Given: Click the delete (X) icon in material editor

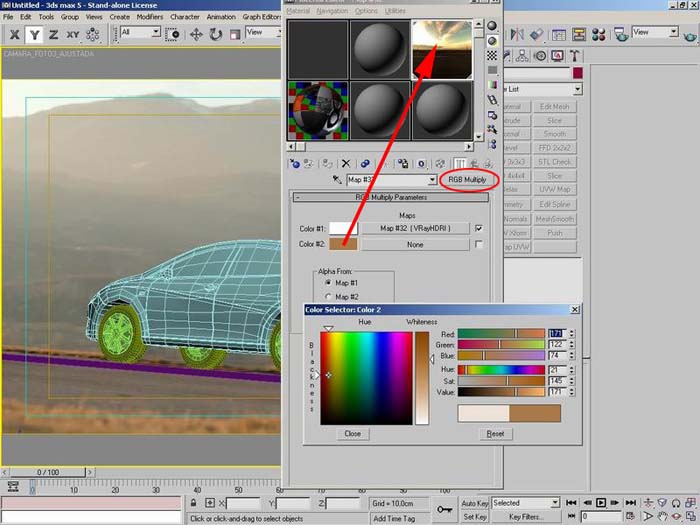Looking at the screenshot, I should pyautogui.click(x=346, y=163).
